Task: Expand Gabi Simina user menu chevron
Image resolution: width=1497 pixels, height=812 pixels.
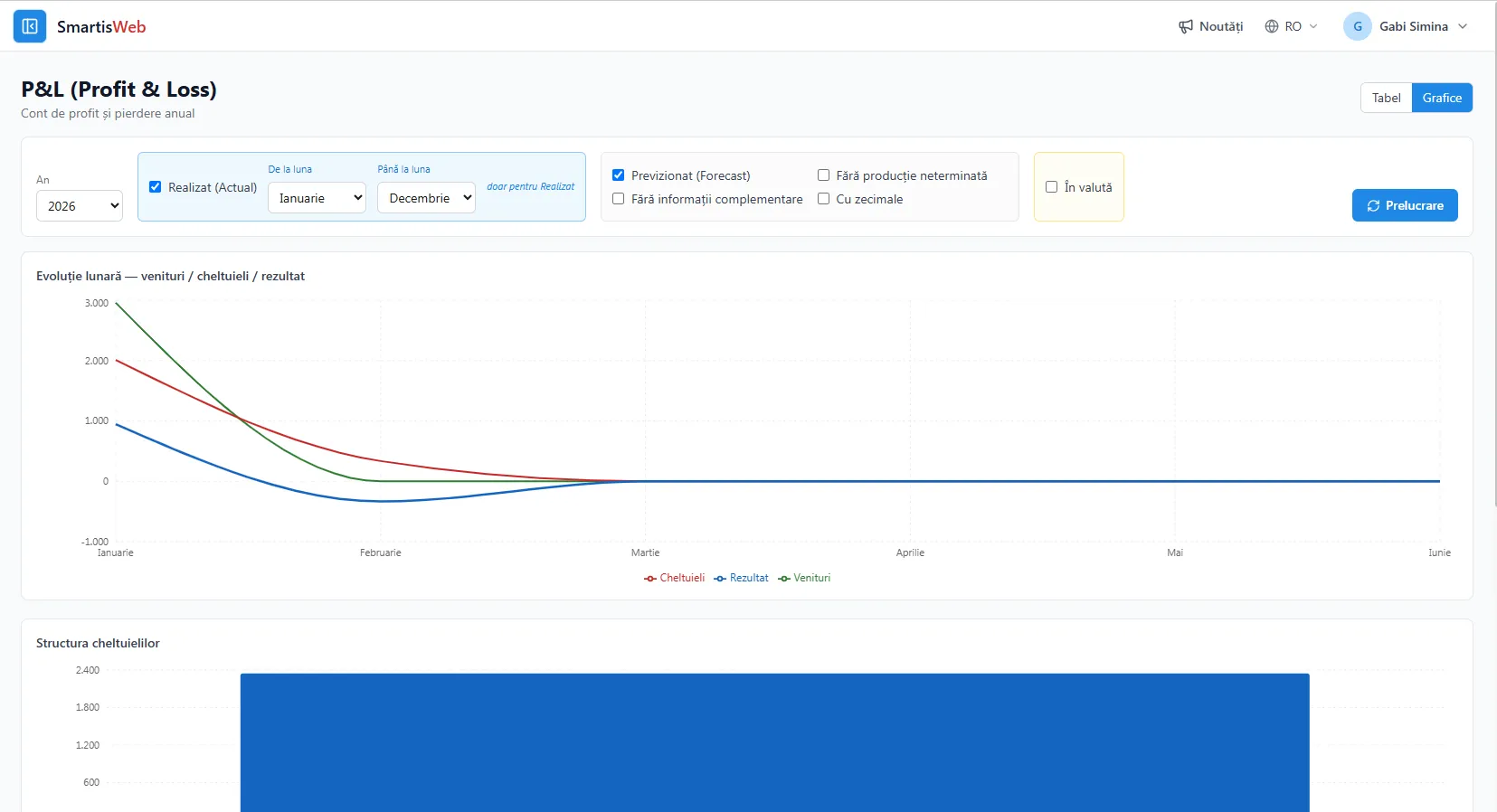Action: pyautogui.click(x=1463, y=26)
